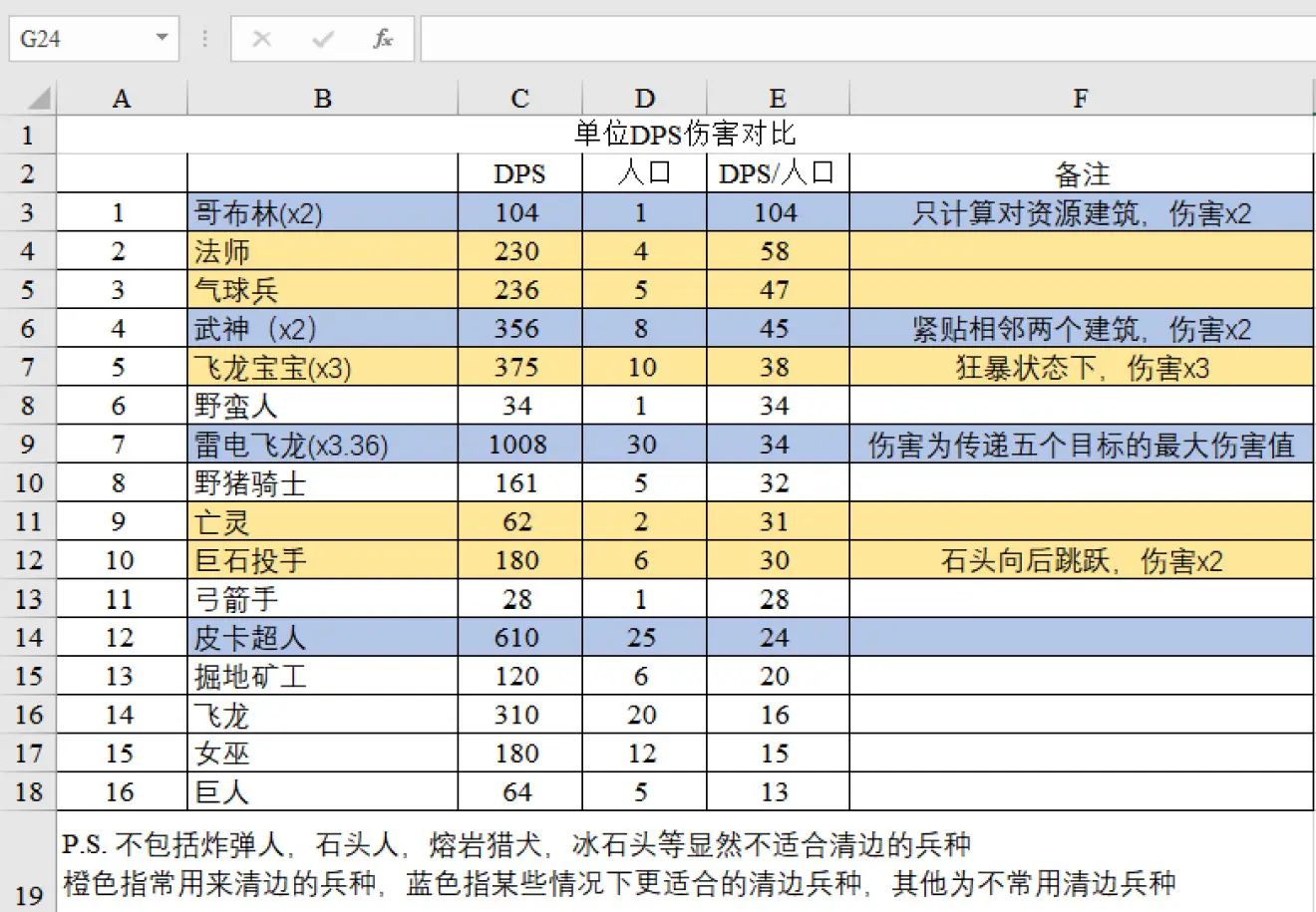Click the title cell 单位DPS伤害对比
The height and width of the screenshot is (912, 1316).
tap(685, 135)
